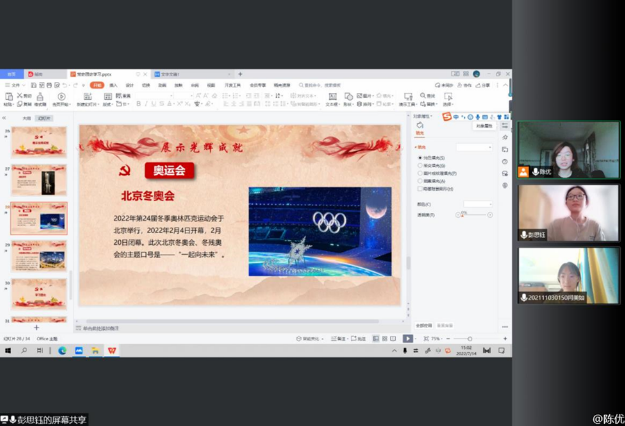
Task: Select the solid fill radio option
Action: pos(420,158)
